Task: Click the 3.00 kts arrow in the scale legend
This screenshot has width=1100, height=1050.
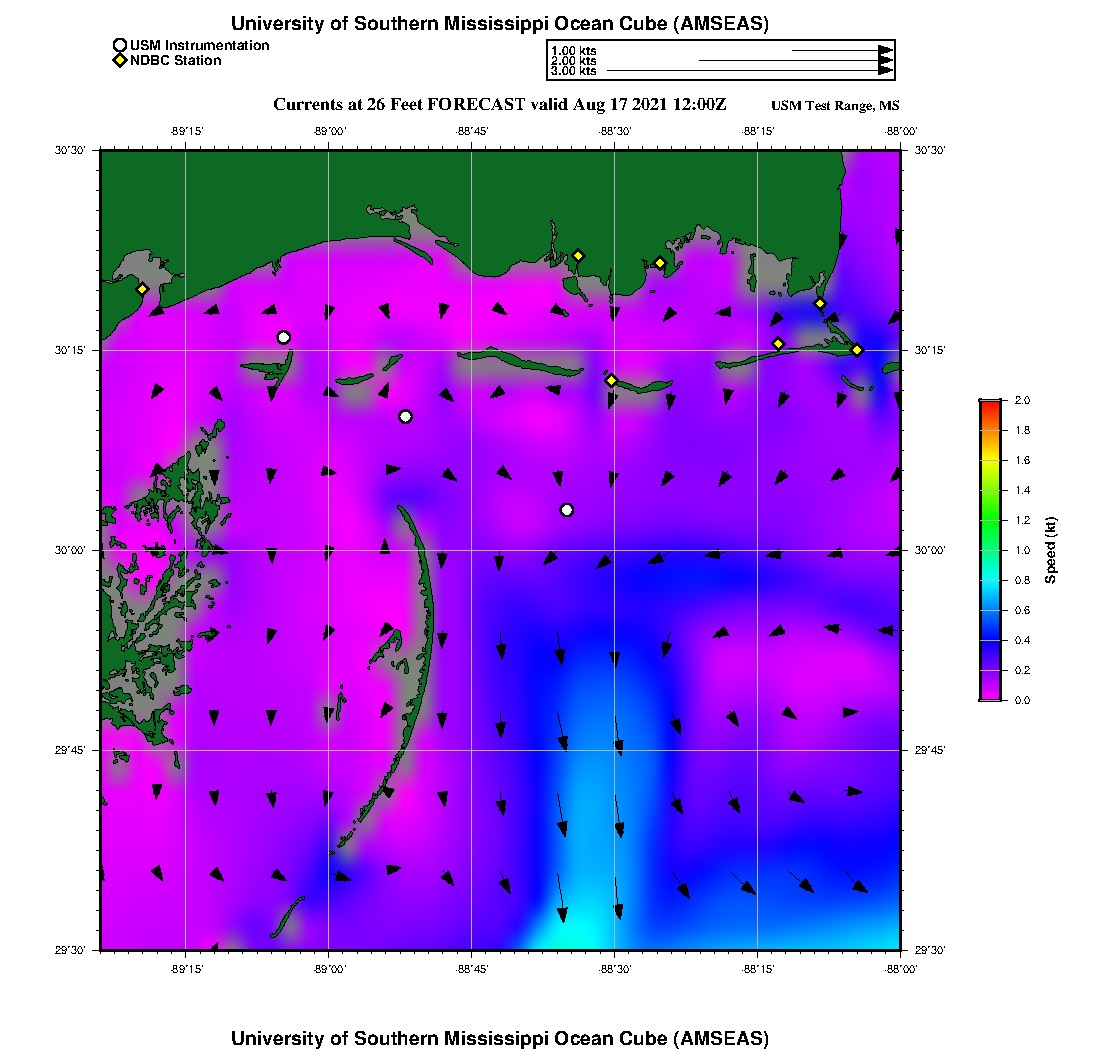Action: click(750, 71)
